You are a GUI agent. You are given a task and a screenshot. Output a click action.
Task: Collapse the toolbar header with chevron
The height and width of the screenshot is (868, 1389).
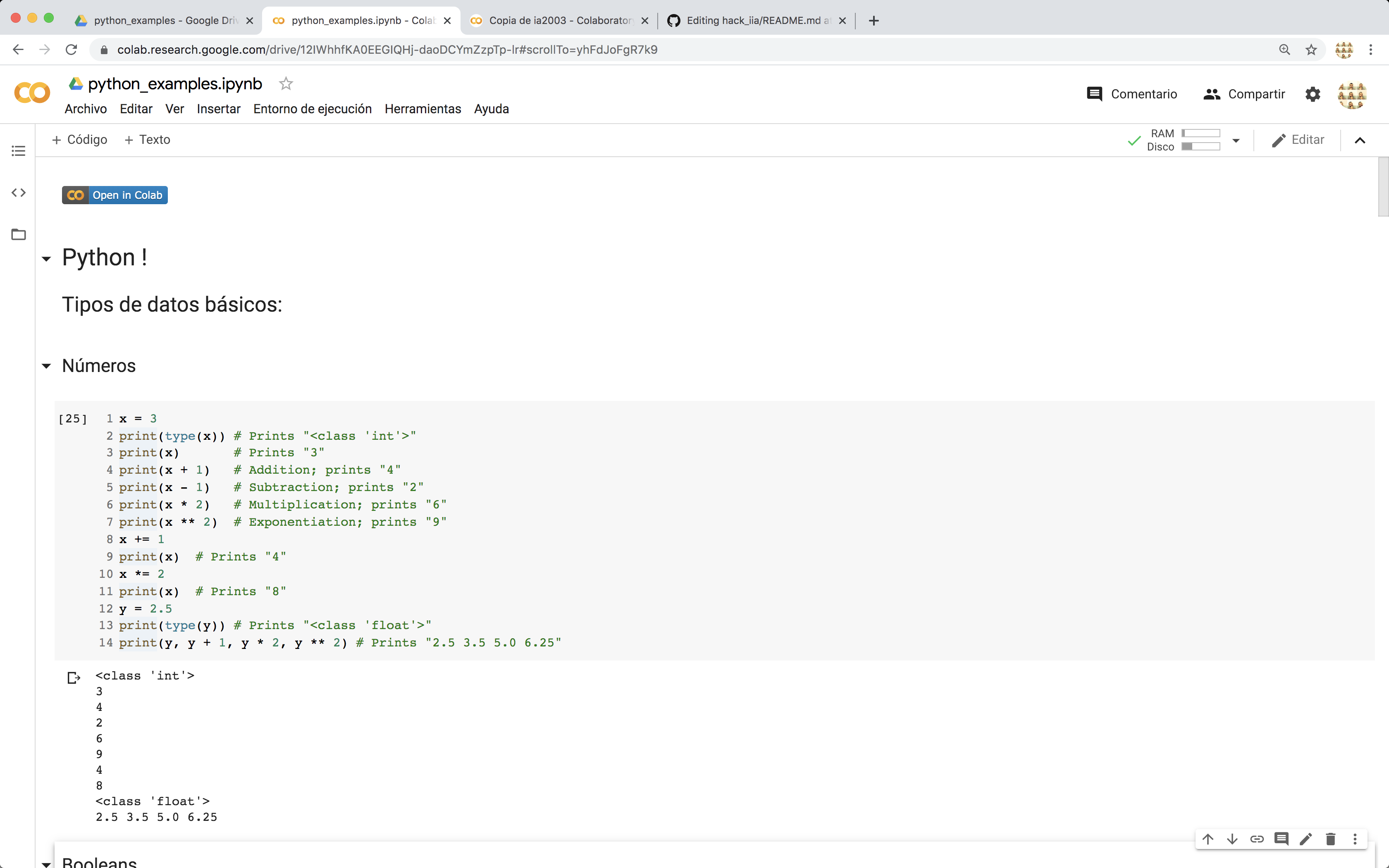pos(1360,140)
